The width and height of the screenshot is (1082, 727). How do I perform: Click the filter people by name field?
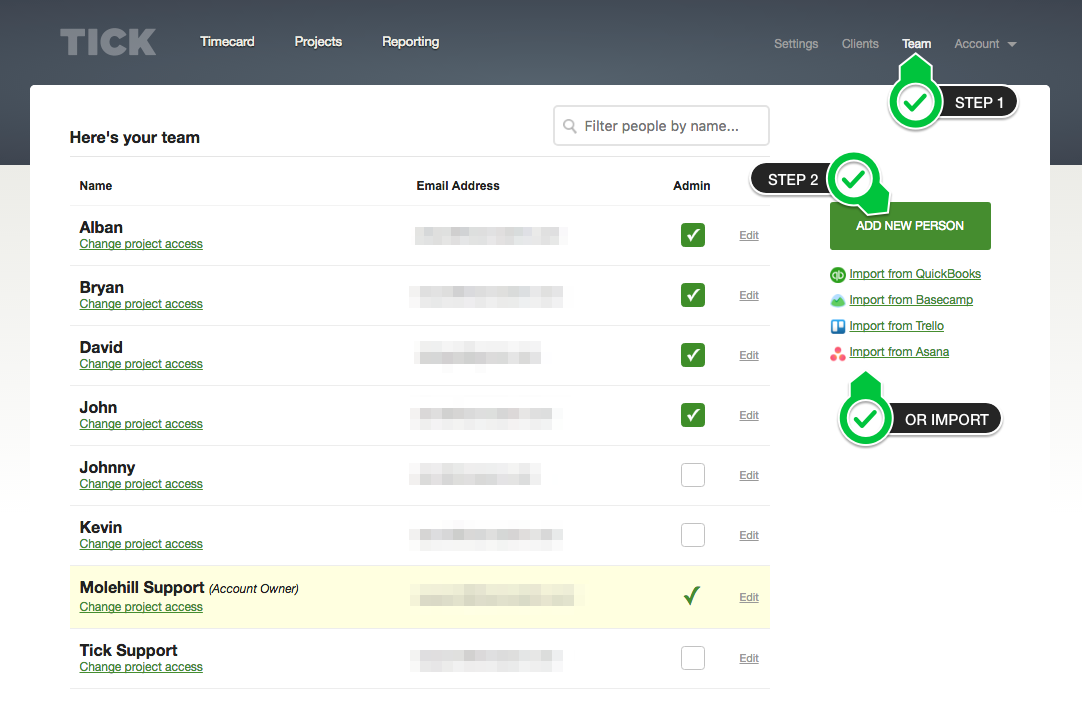[660, 125]
